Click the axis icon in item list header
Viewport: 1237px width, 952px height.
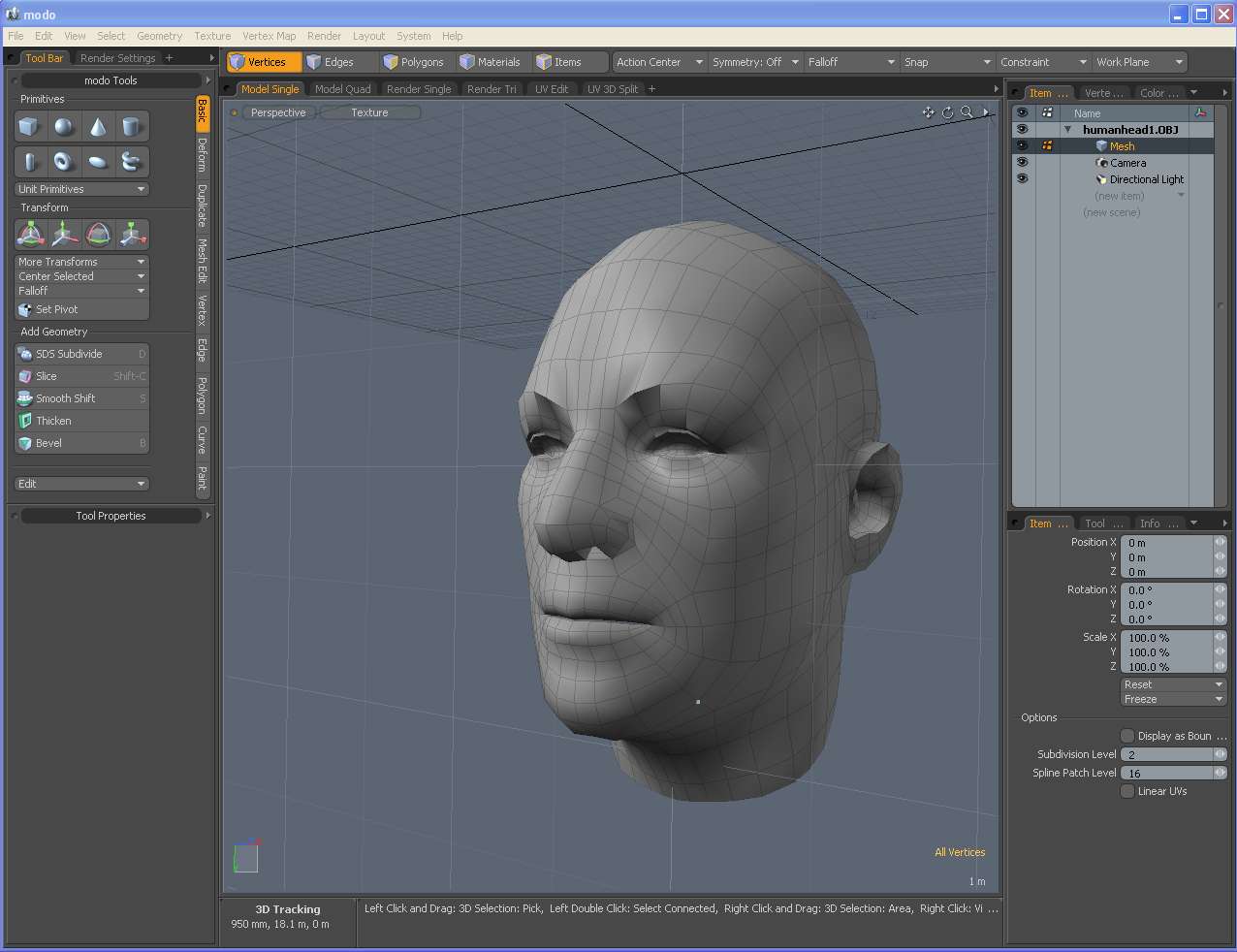point(1201,113)
